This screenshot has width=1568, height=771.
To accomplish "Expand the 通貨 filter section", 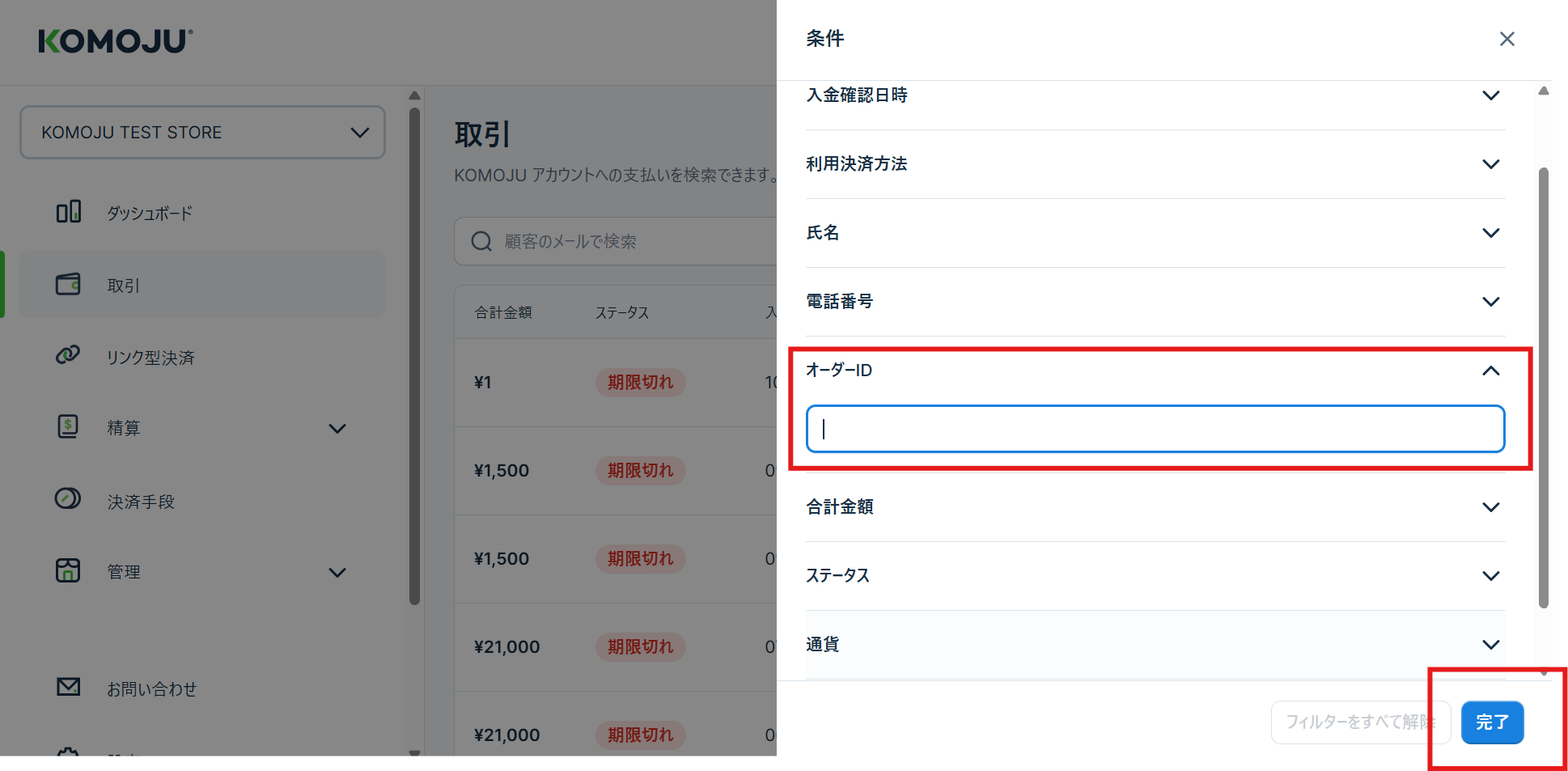I will click(1490, 645).
